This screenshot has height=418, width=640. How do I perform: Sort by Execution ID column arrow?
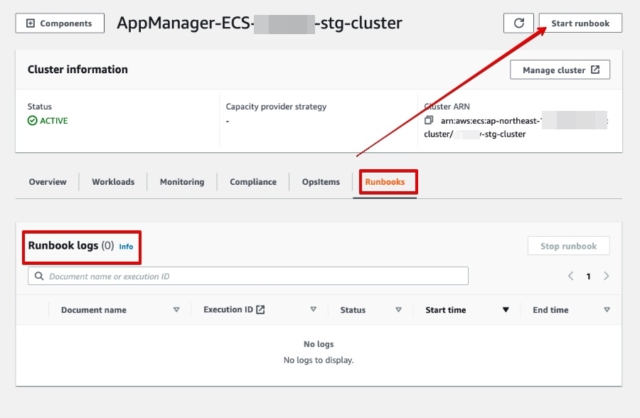(313, 309)
